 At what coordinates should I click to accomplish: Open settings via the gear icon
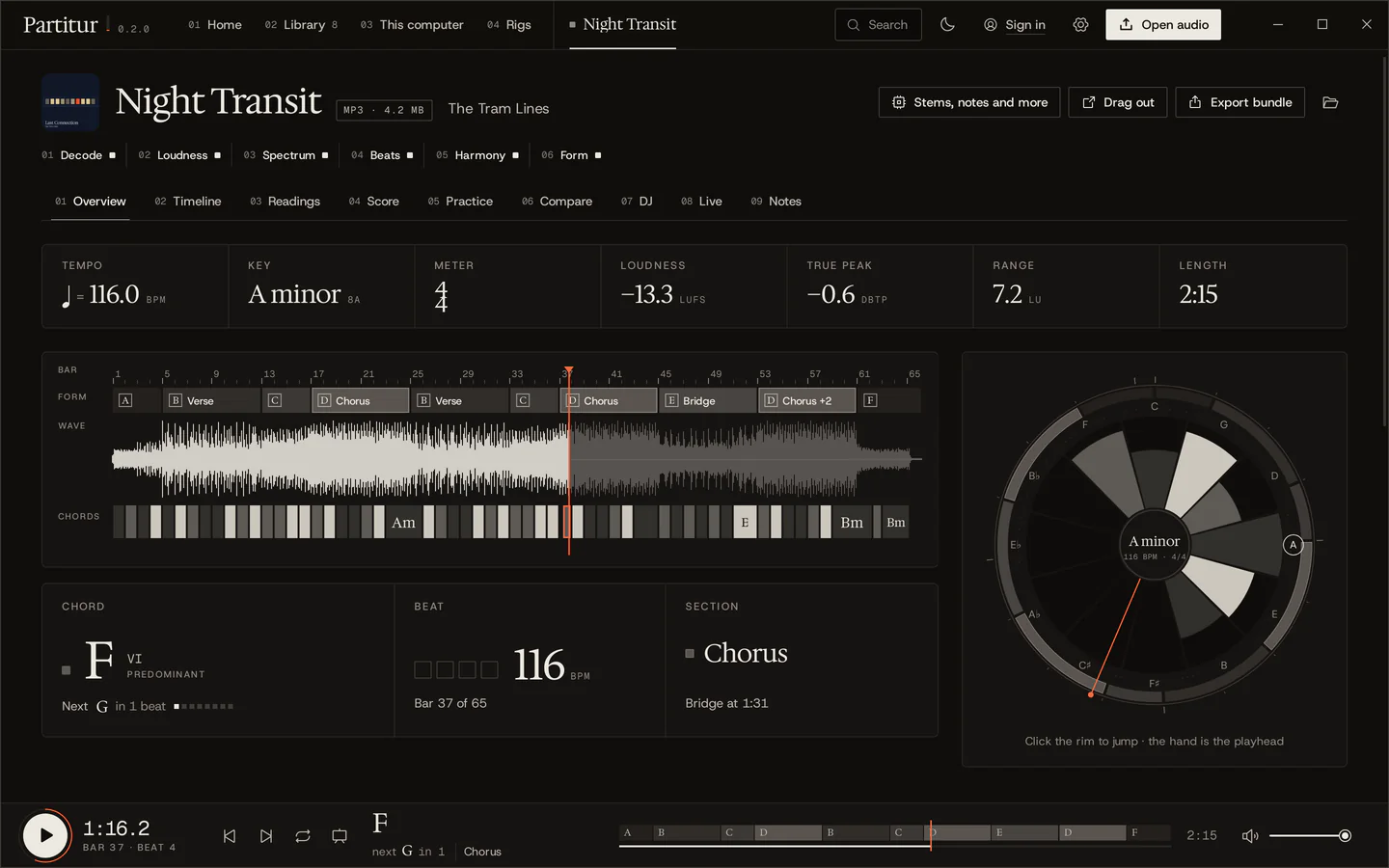[1080, 25]
